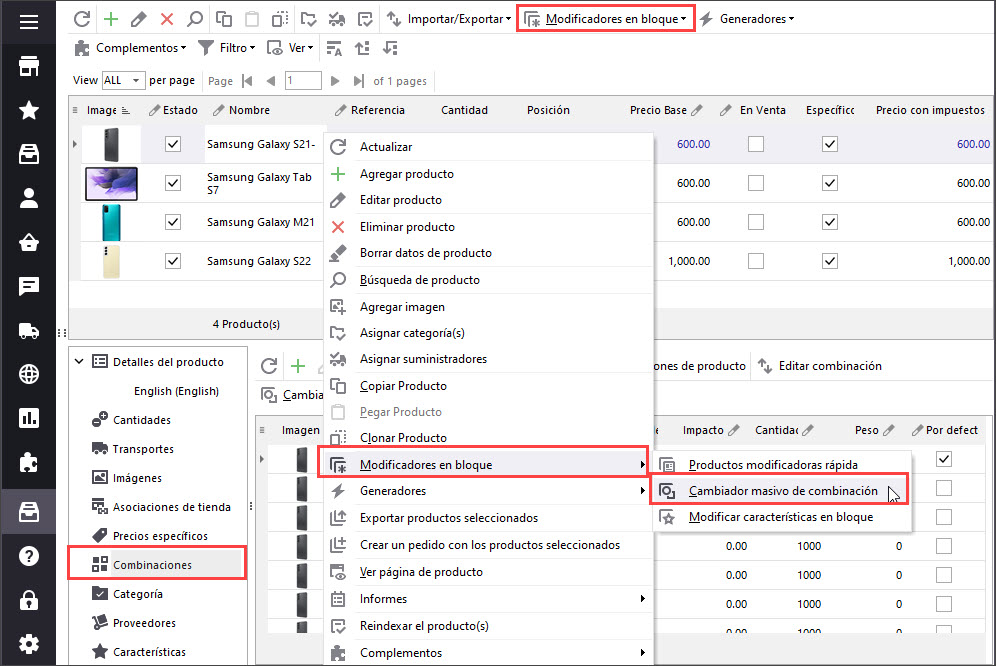
Task: Click the padlock icon in the sidebar
Action: 29,600
